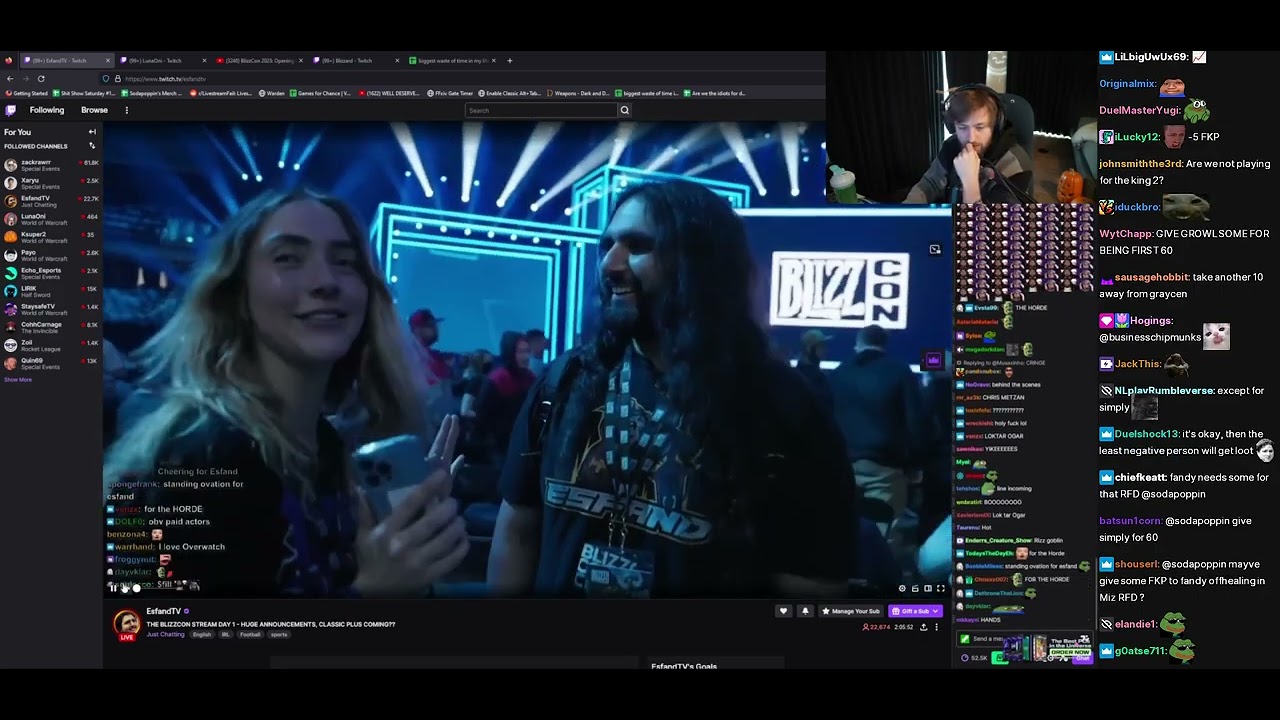
Task: Mute the stream volume icon
Action: tap(125, 588)
